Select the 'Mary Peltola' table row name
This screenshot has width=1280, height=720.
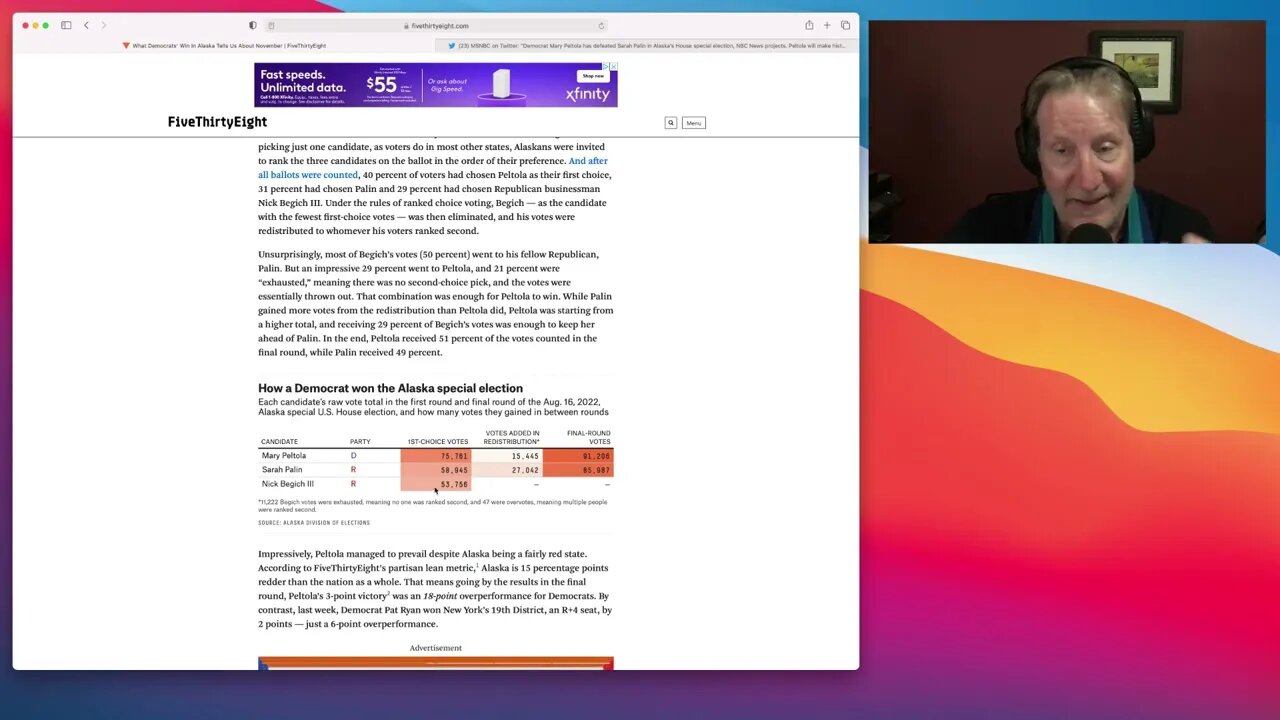[x=284, y=456]
